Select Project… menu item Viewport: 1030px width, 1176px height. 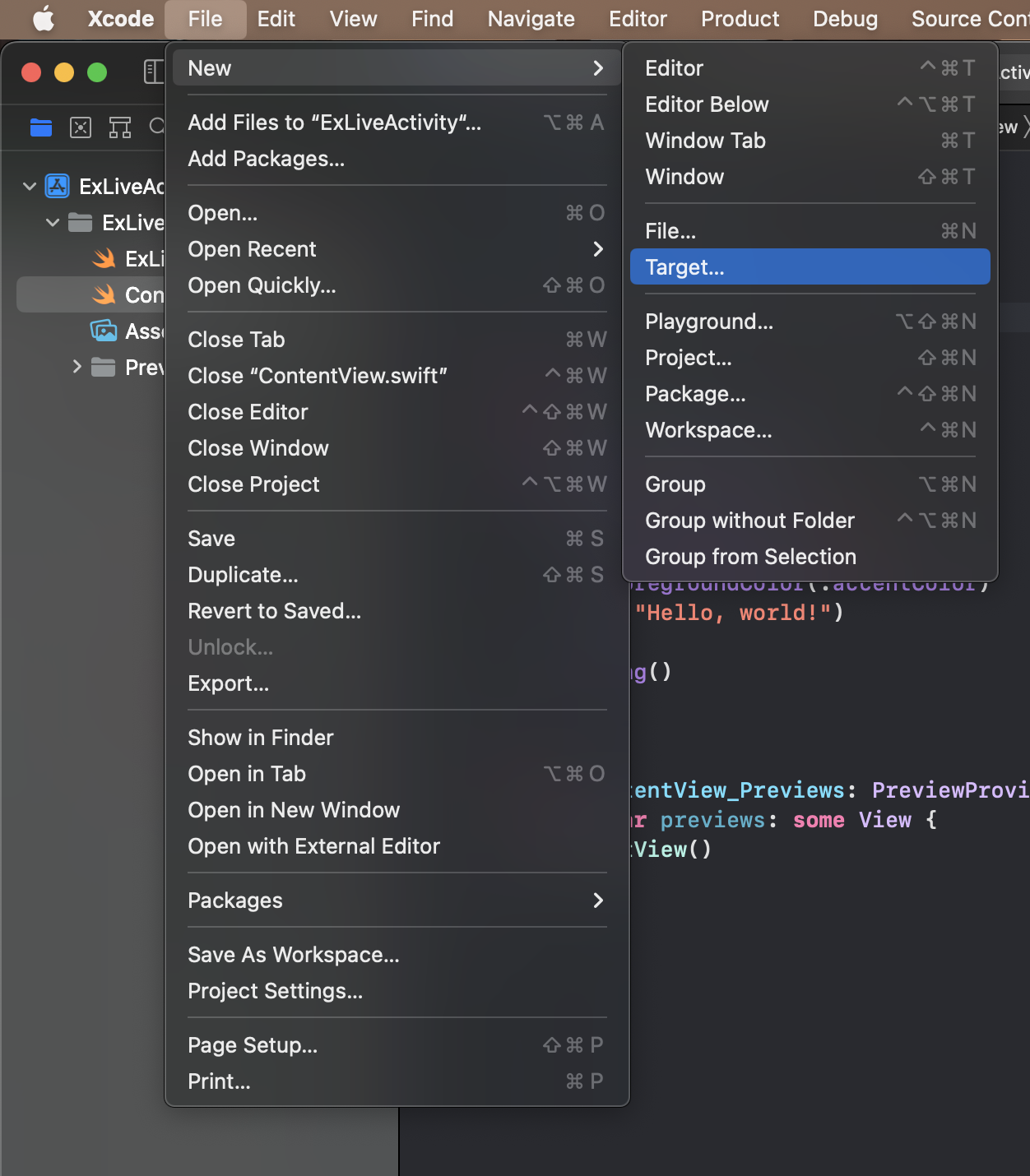click(810, 358)
